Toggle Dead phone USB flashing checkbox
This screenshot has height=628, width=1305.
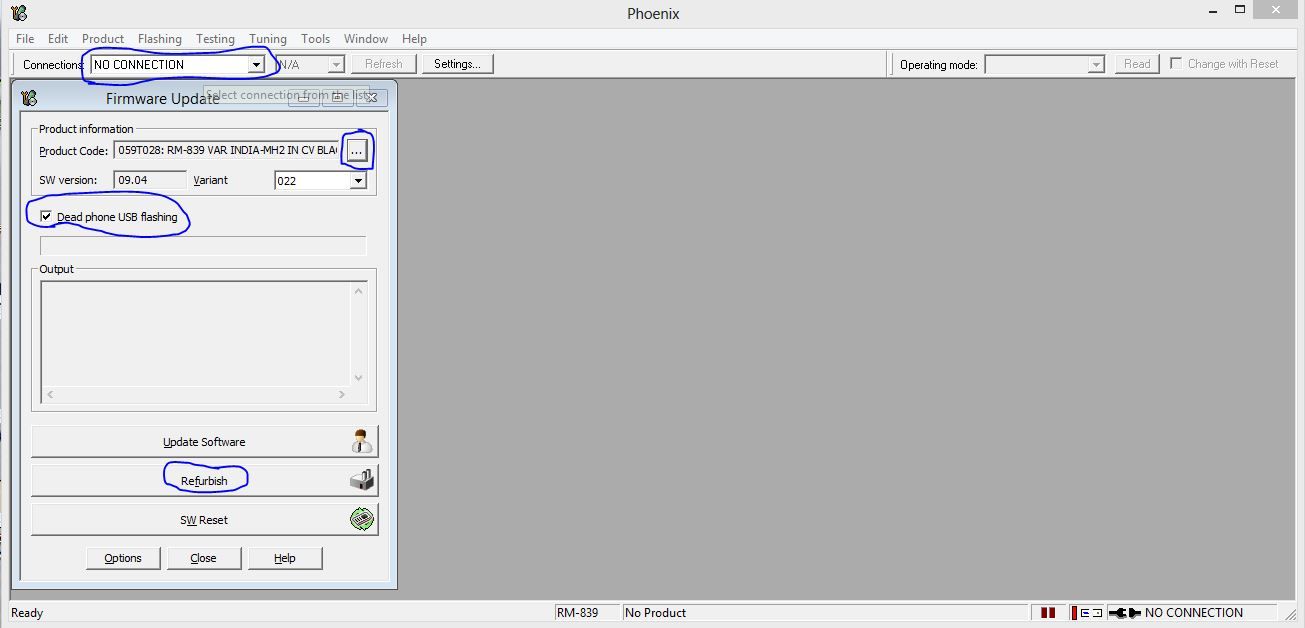point(46,216)
